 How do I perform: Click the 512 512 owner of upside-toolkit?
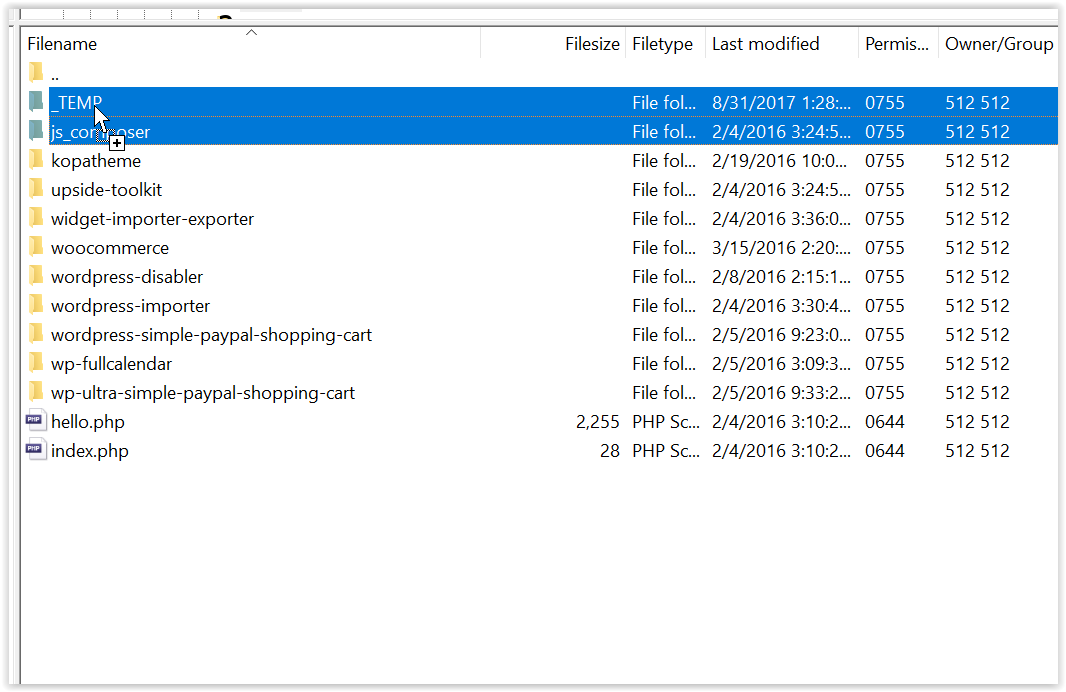(x=977, y=190)
